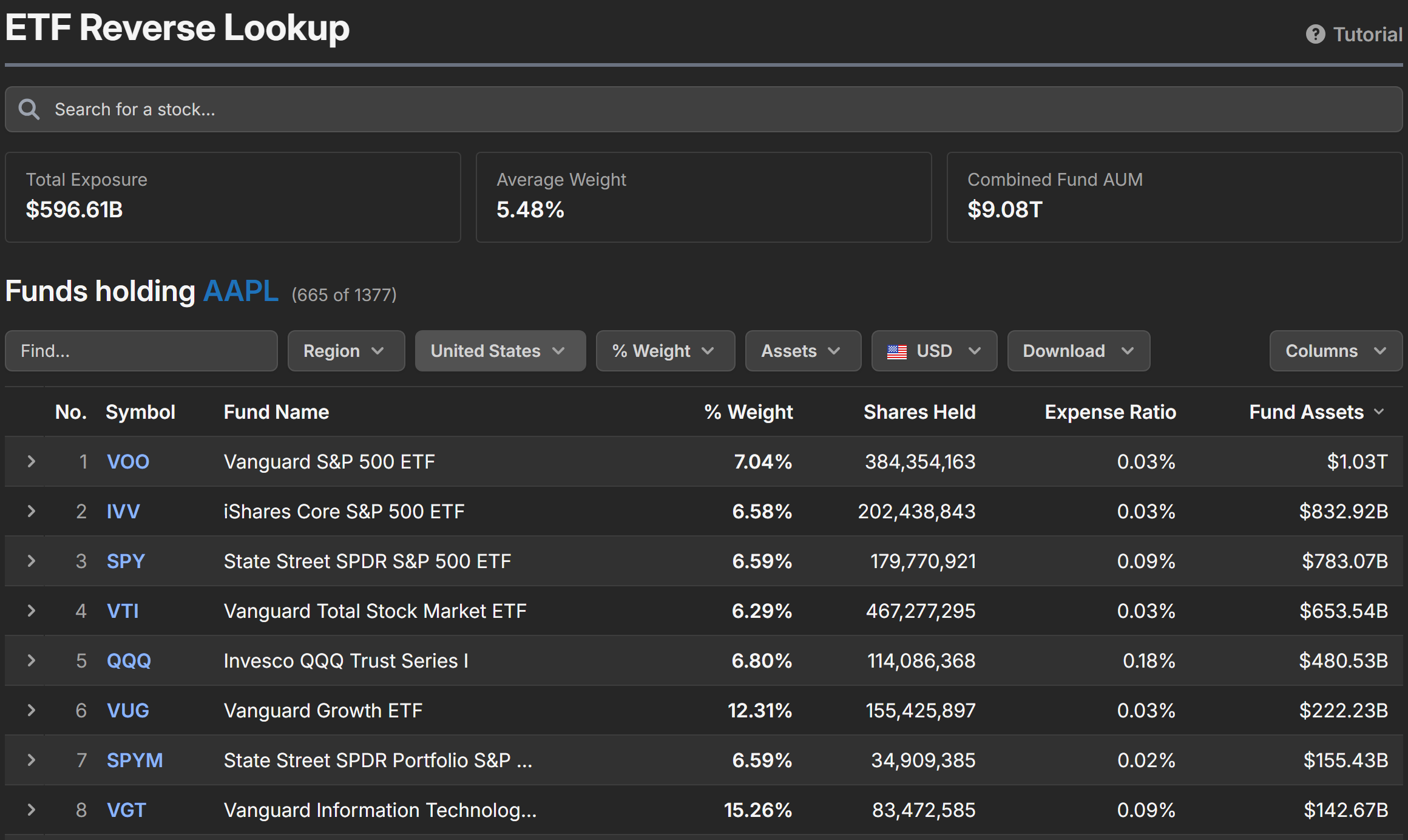
Task: Click the Total Exposure $596.61B card
Action: pyautogui.click(x=233, y=197)
